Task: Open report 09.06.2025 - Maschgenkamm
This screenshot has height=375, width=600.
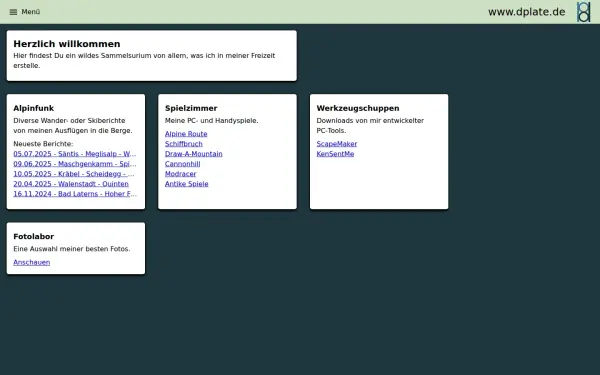Action: [x=75, y=164]
